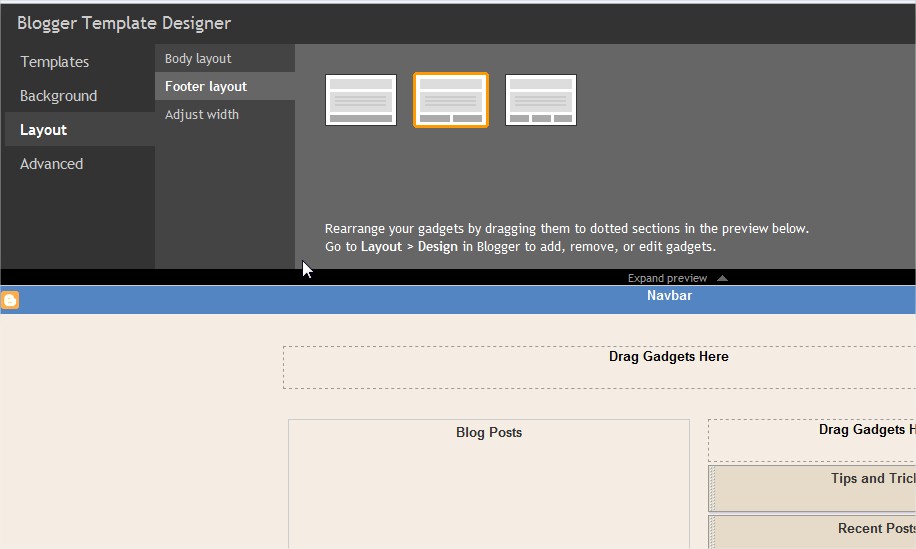Click the Blogger Template Designer title

124,23
